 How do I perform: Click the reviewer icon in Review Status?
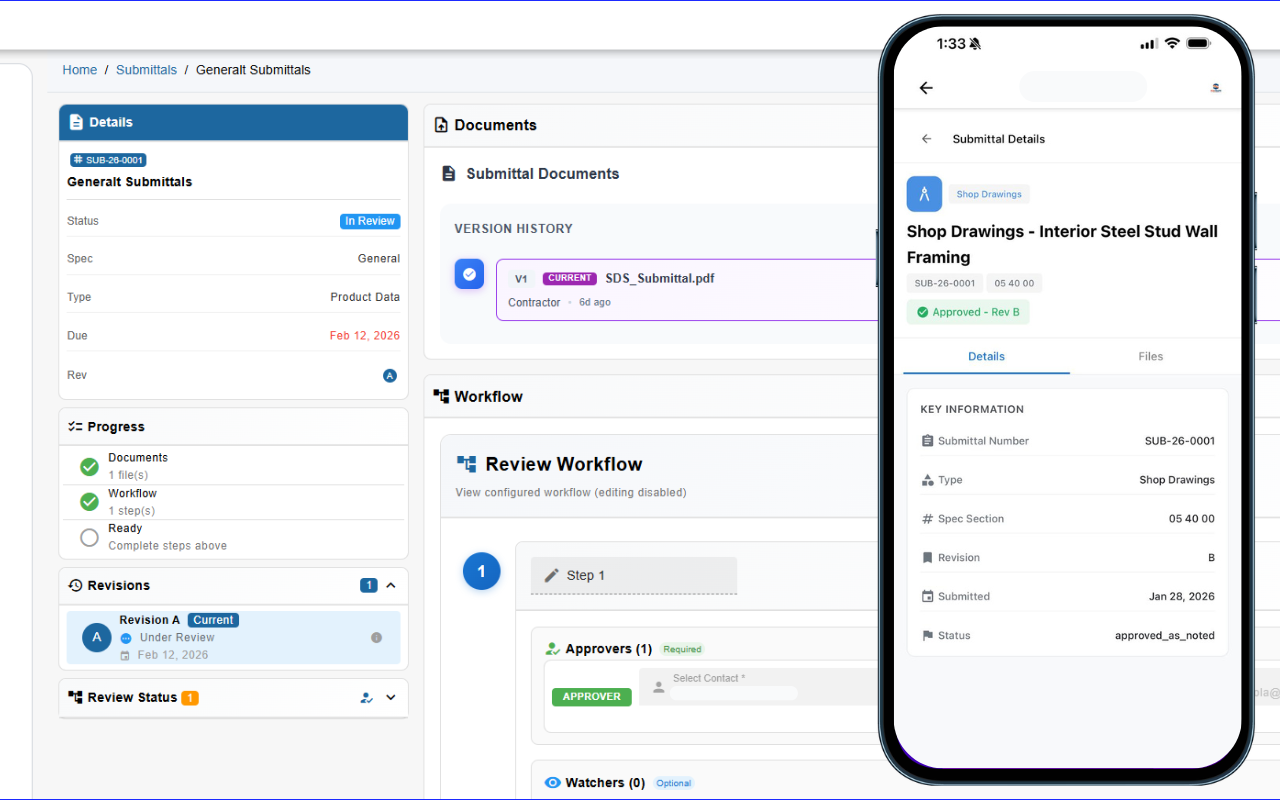coord(367,698)
